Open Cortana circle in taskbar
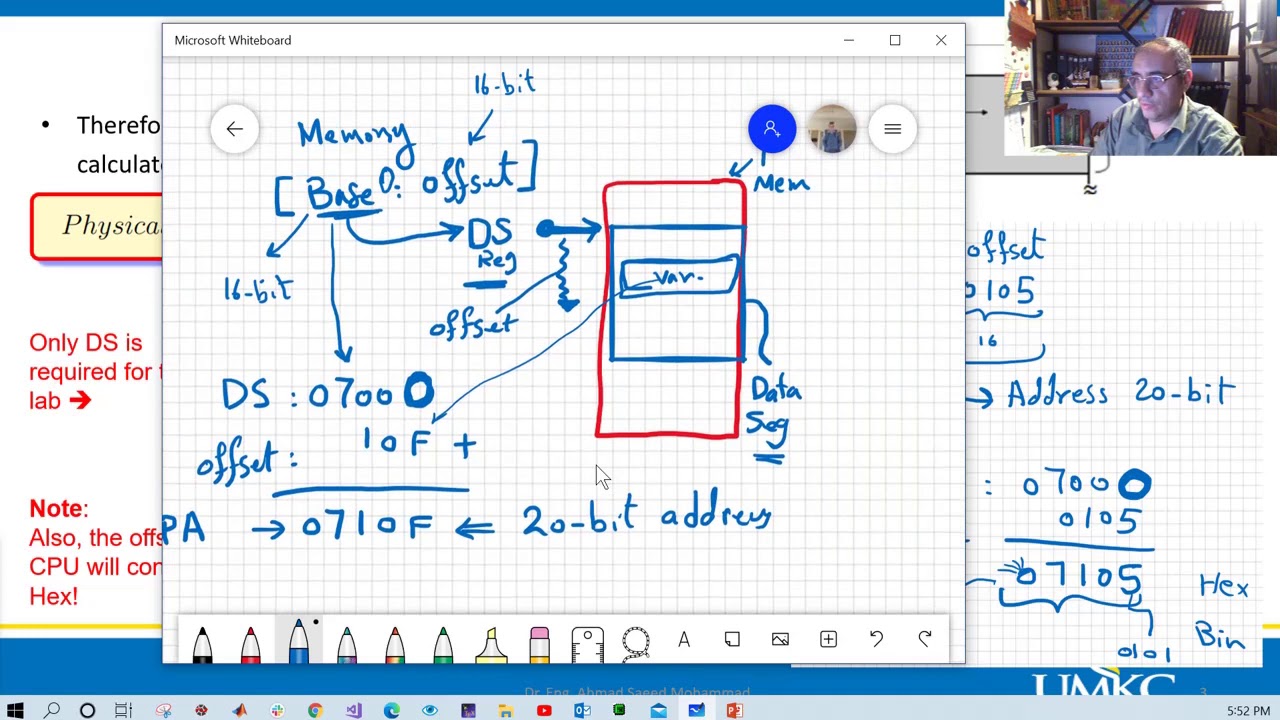The image size is (1280, 720). (x=87, y=711)
